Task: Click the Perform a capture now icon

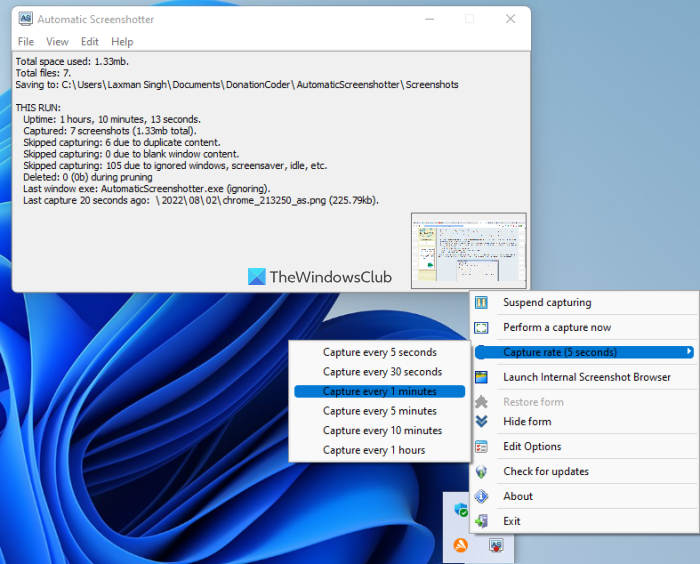Action: (481, 328)
